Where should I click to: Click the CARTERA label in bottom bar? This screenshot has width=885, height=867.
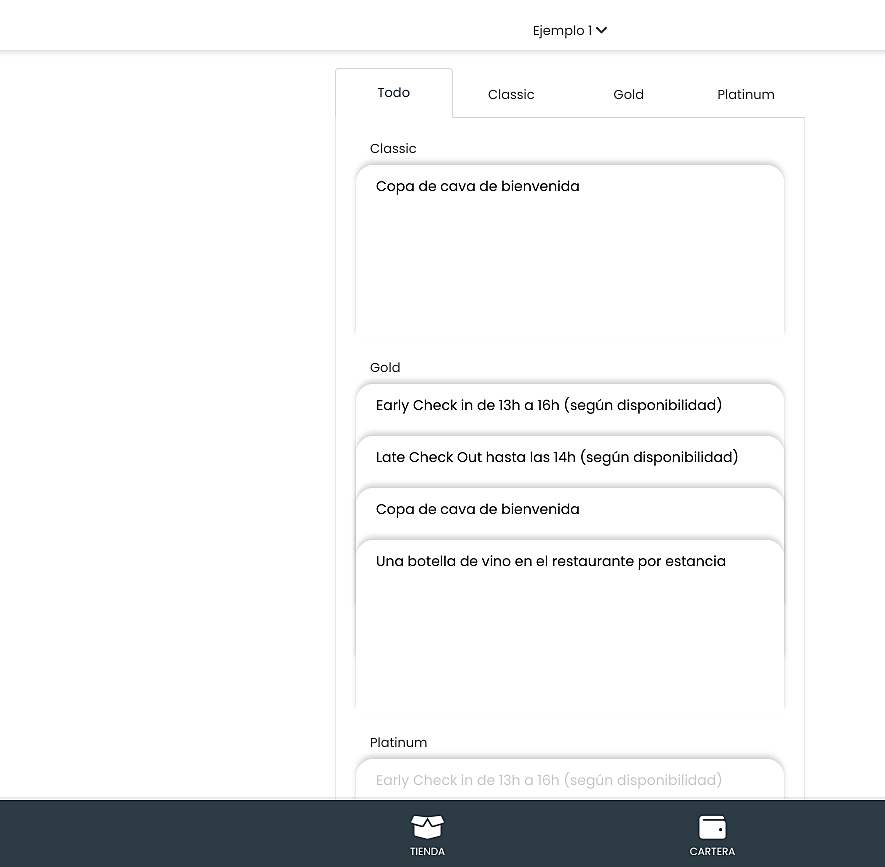[x=712, y=851]
